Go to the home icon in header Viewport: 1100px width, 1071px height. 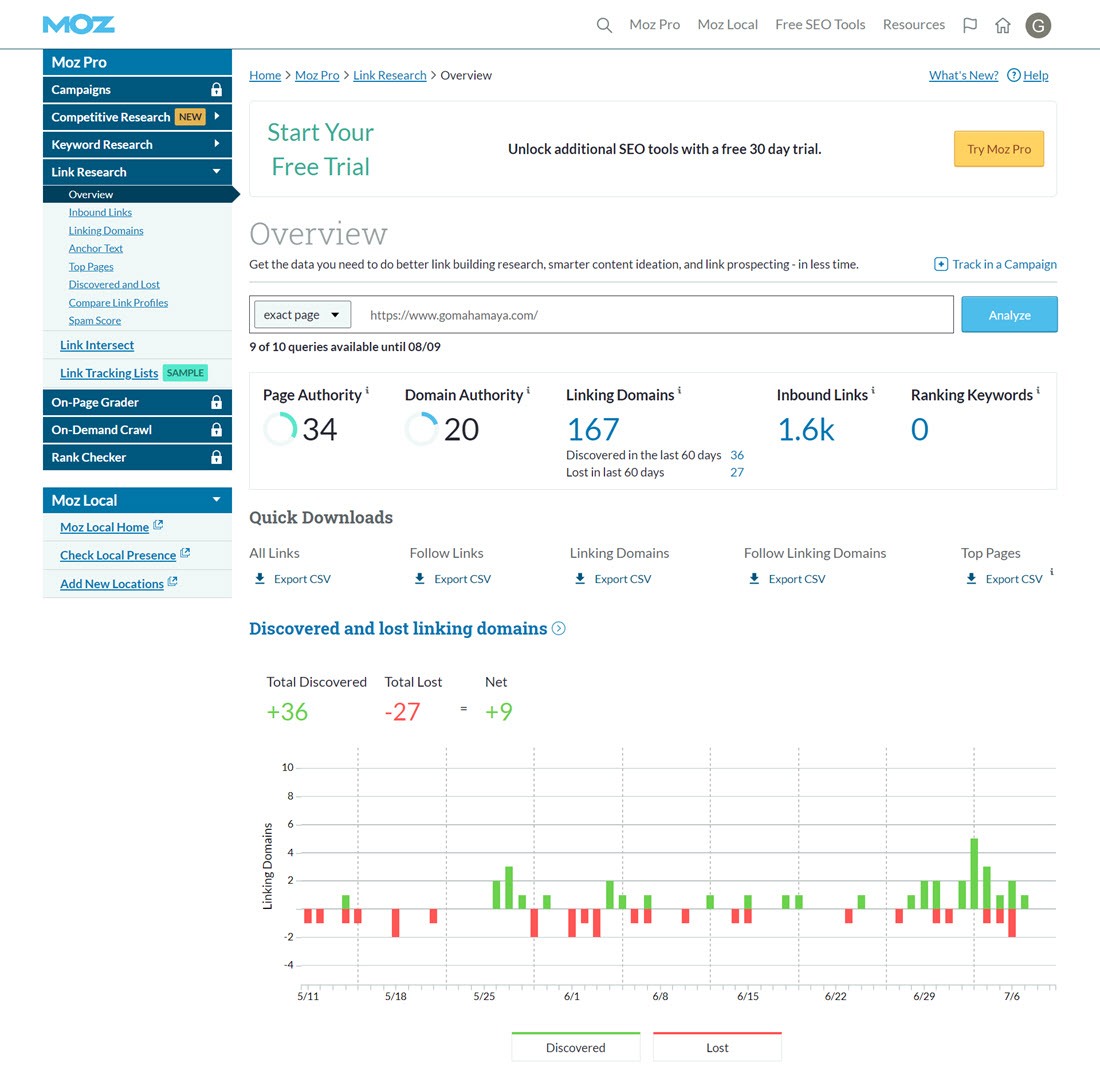click(x=1003, y=25)
